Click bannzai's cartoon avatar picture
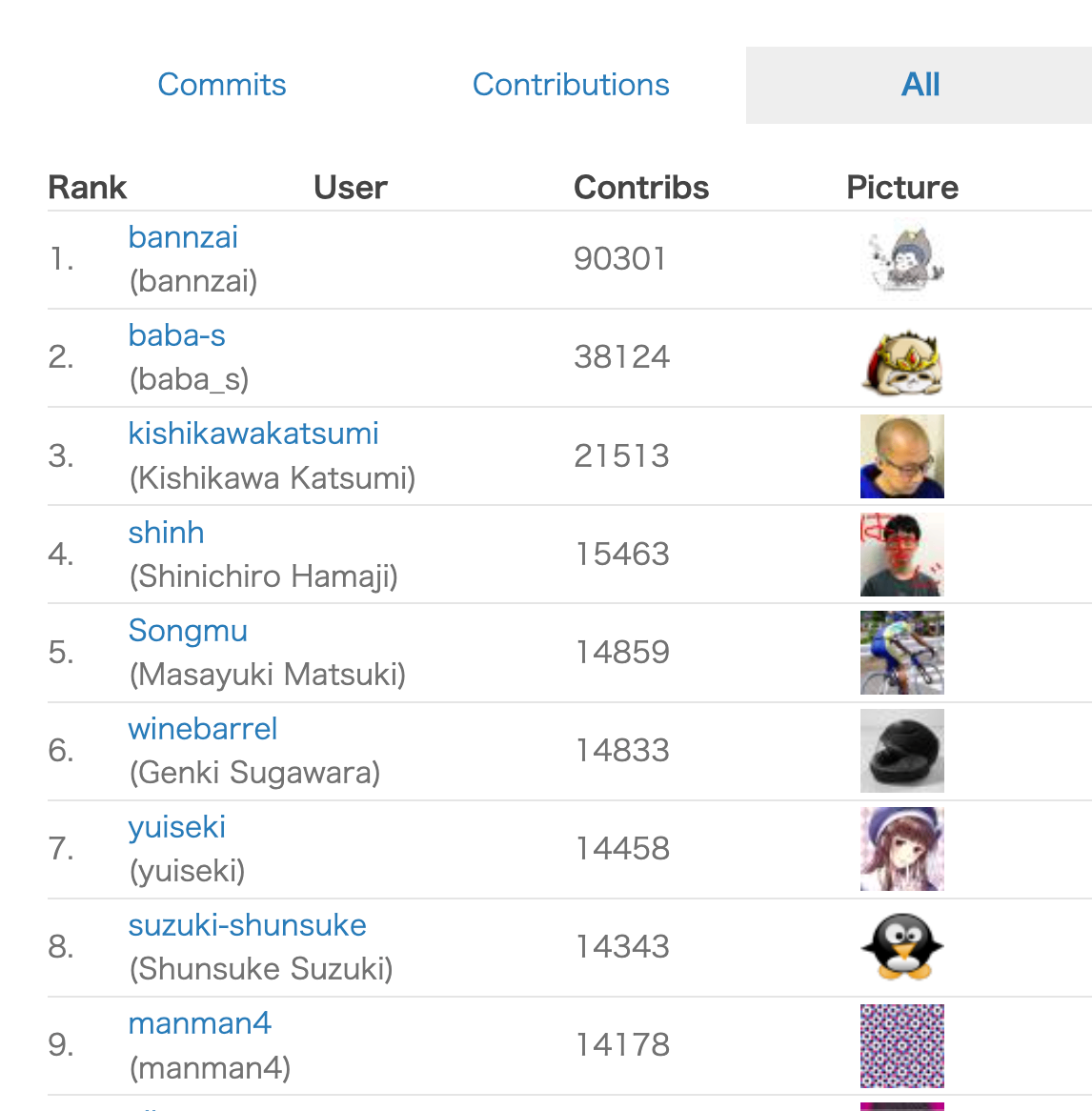 (x=901, y=260)
